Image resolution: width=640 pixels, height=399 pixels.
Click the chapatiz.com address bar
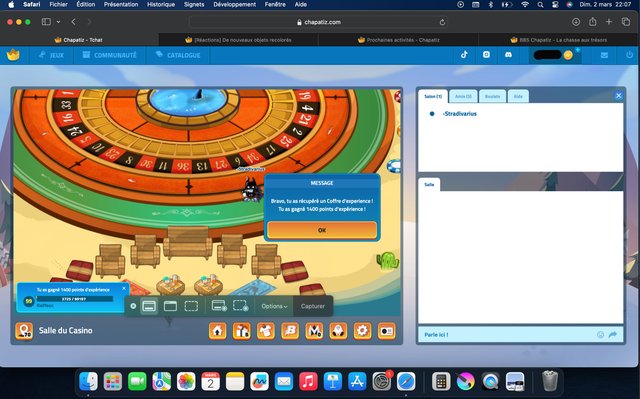pos(318,22)
